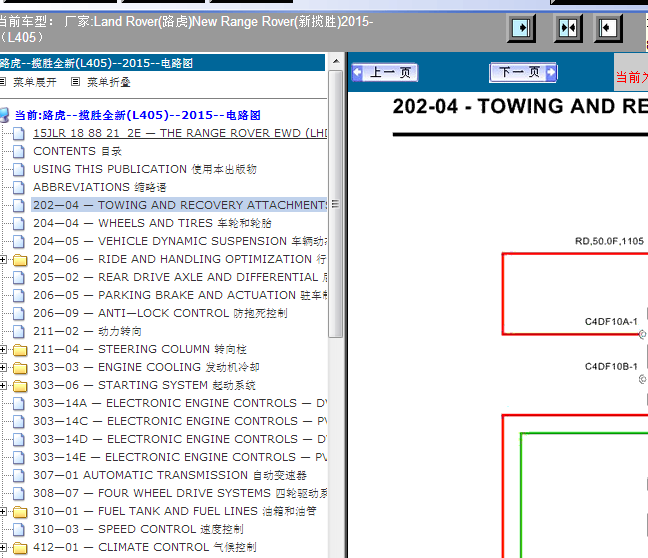
Task: Click the RD,50.0F,1105 wire label
Action: click(x=610, y=241)
